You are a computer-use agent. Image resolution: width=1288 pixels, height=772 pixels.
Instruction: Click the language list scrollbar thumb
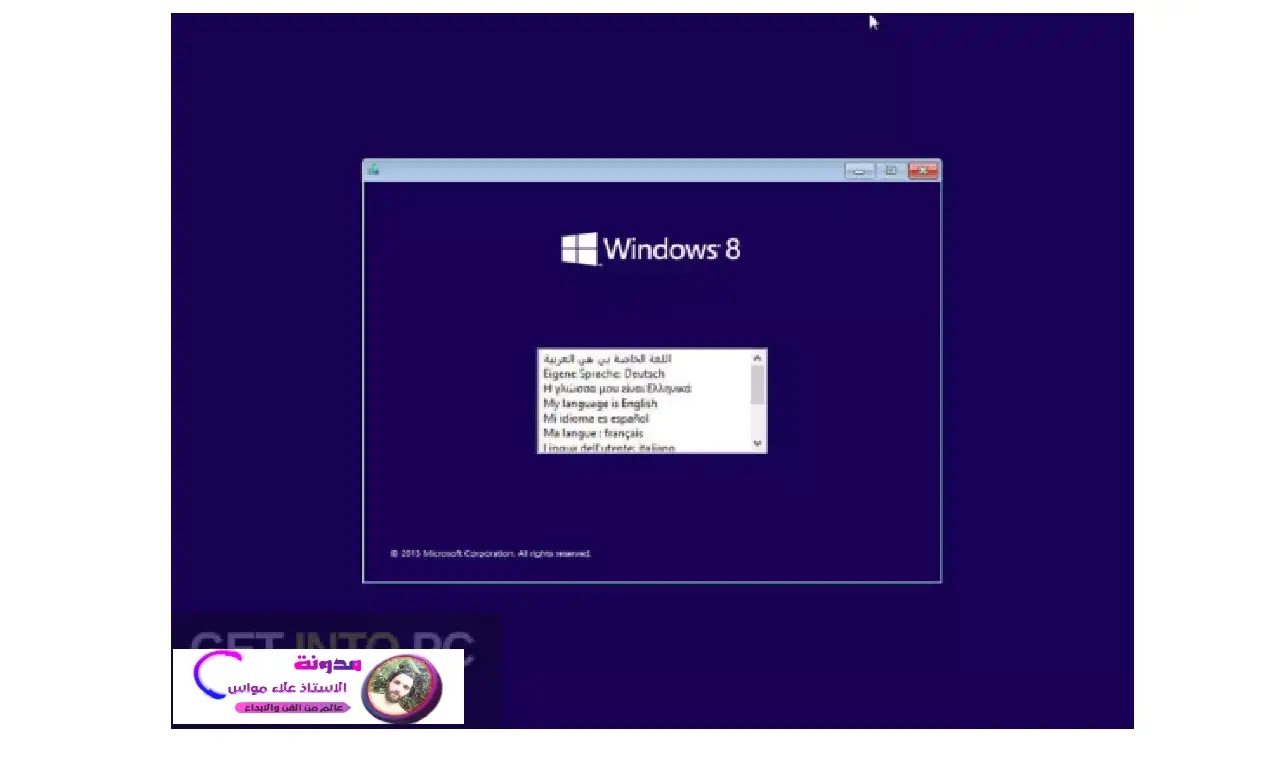[x=757, y=384]
